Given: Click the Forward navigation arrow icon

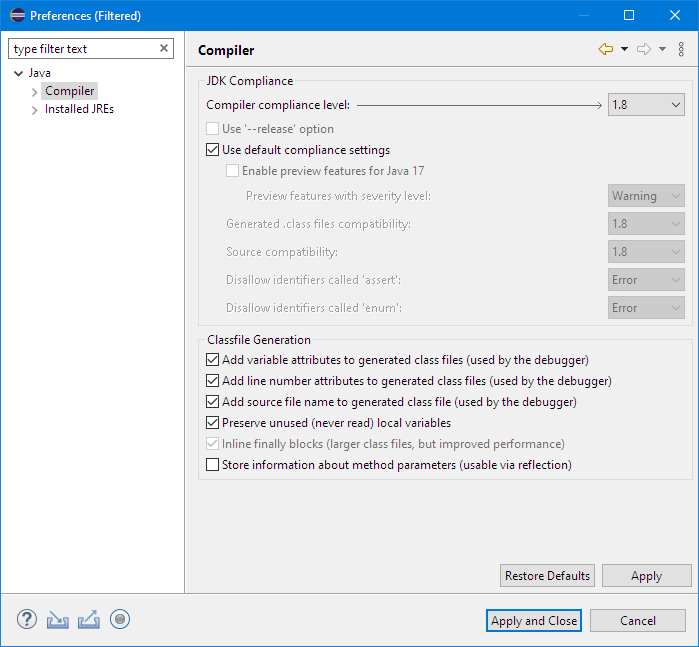Looking at the screenshot, I should coord(644,49).
